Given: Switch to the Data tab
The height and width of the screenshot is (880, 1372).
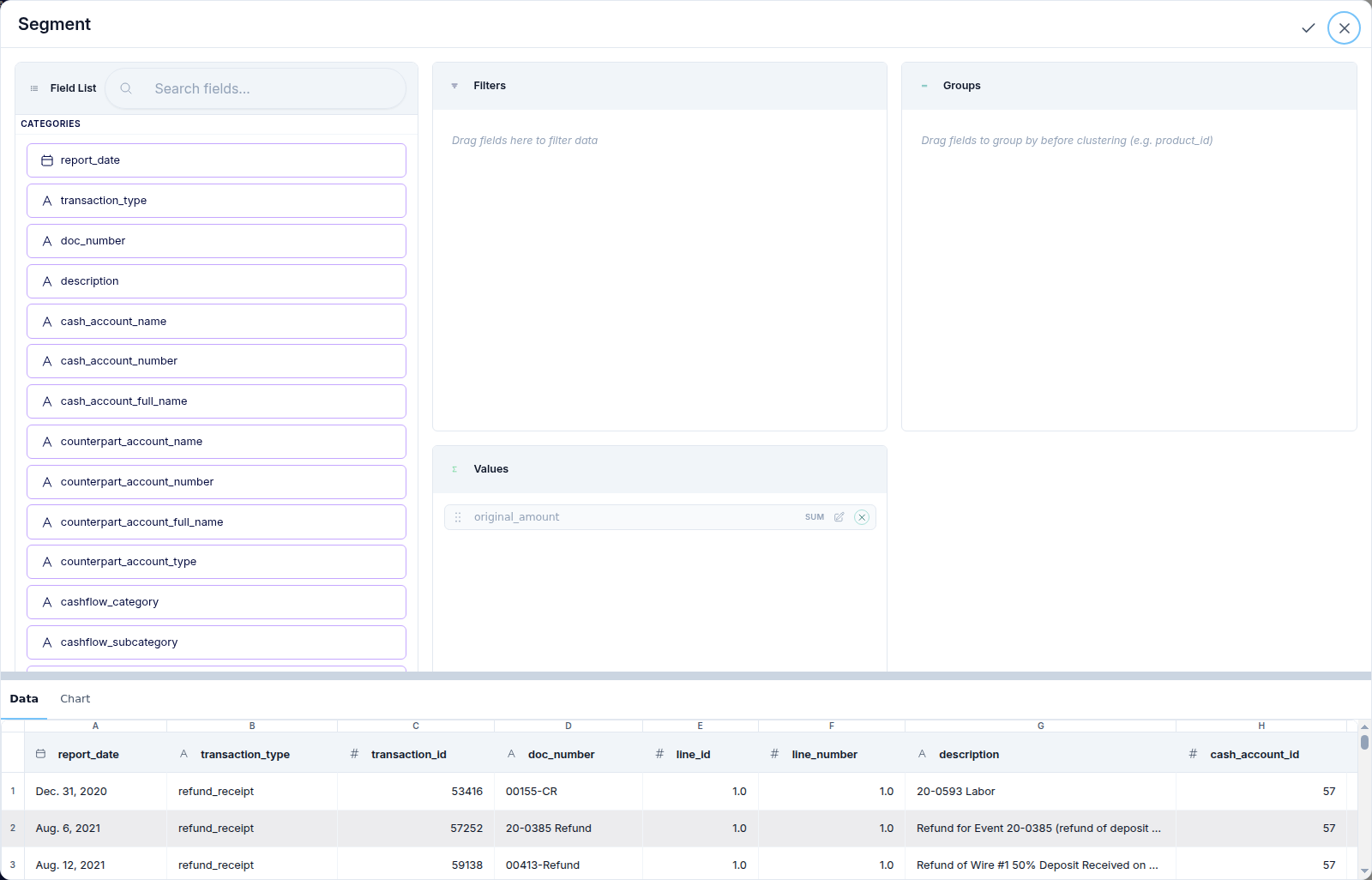Looking at the screenshot, I should coord(24,699).
